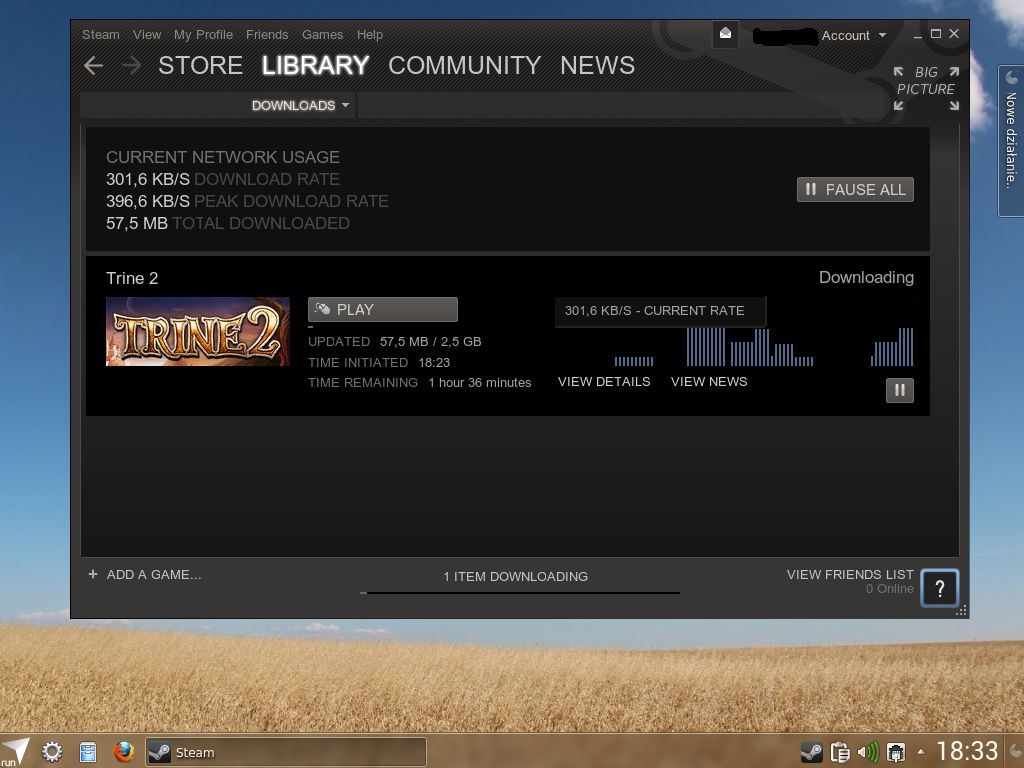Click the Play button for Trine 2
1024x768 pixels.
(383, 310)
